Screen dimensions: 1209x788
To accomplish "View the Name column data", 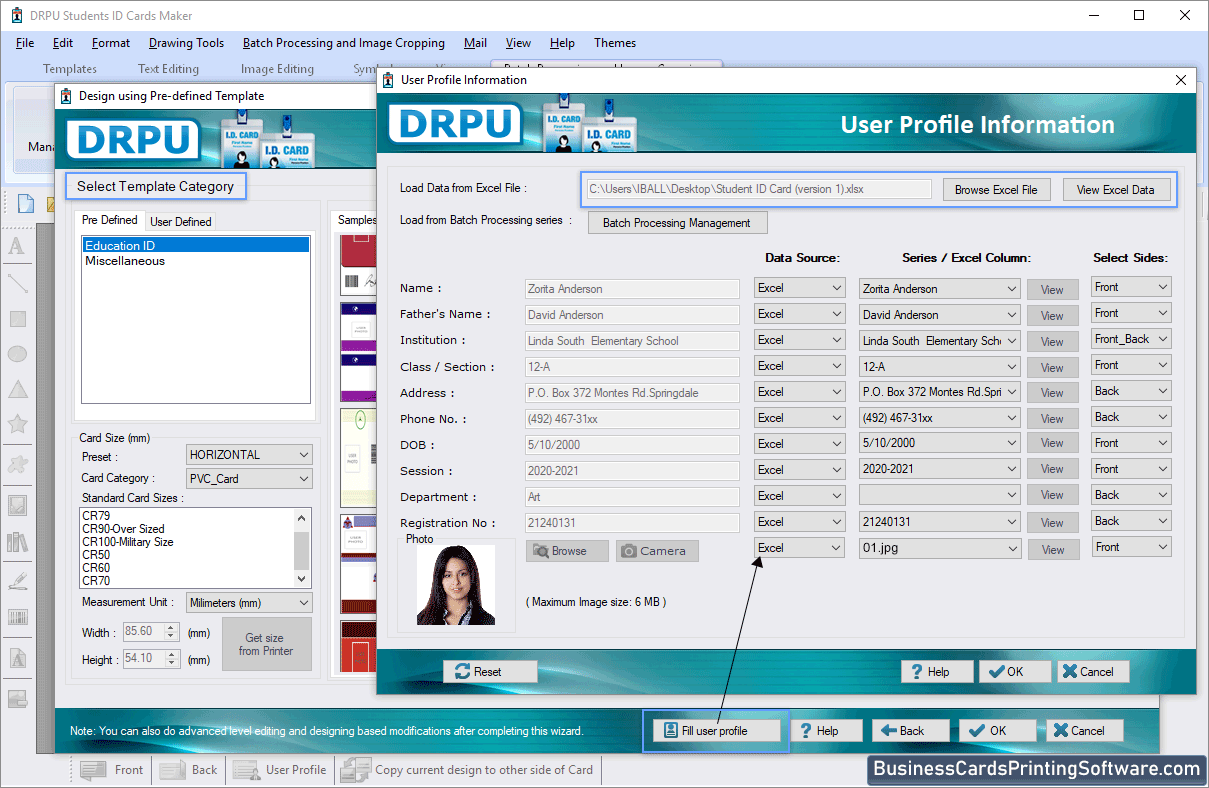I will [x=1052, y=290].
